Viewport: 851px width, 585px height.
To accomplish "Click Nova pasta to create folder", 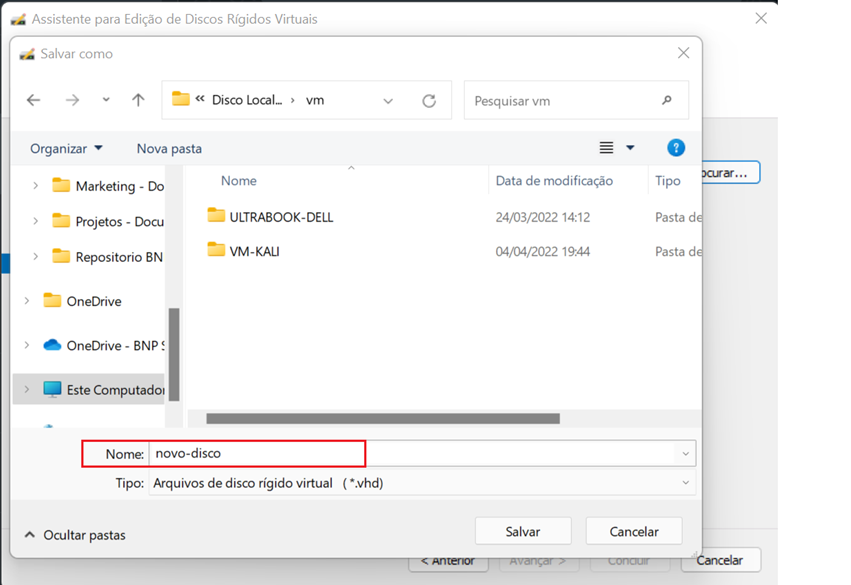I will (169, 148).
